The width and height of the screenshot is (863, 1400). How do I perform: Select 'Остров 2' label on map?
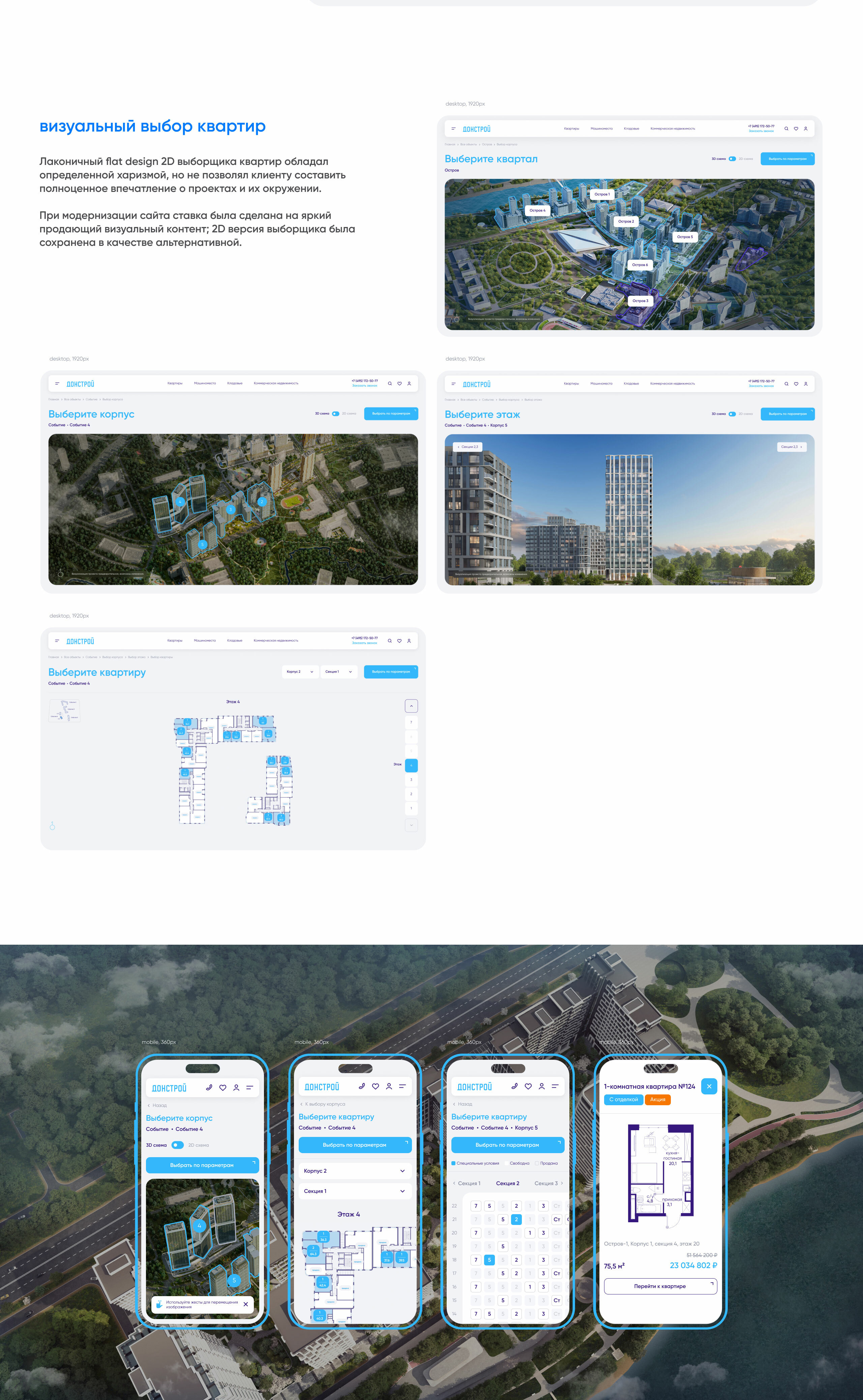(626, 222)
